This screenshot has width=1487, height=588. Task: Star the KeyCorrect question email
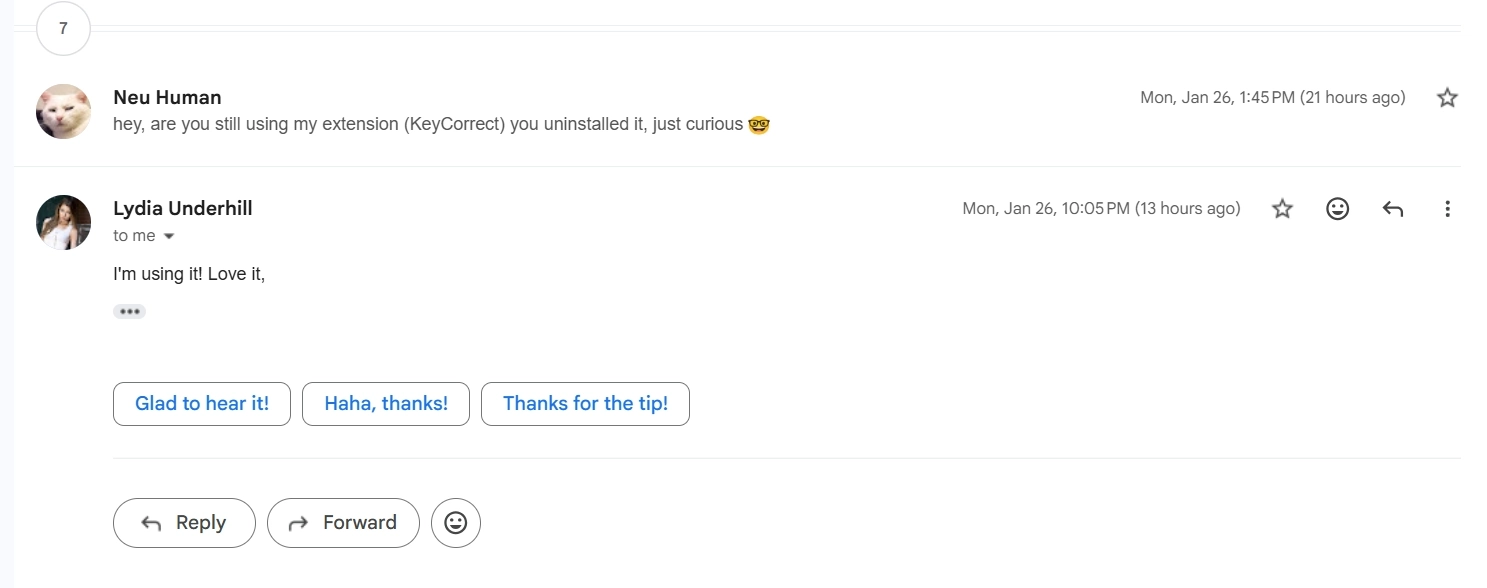pyautogui.click(x=1447, y=97)
